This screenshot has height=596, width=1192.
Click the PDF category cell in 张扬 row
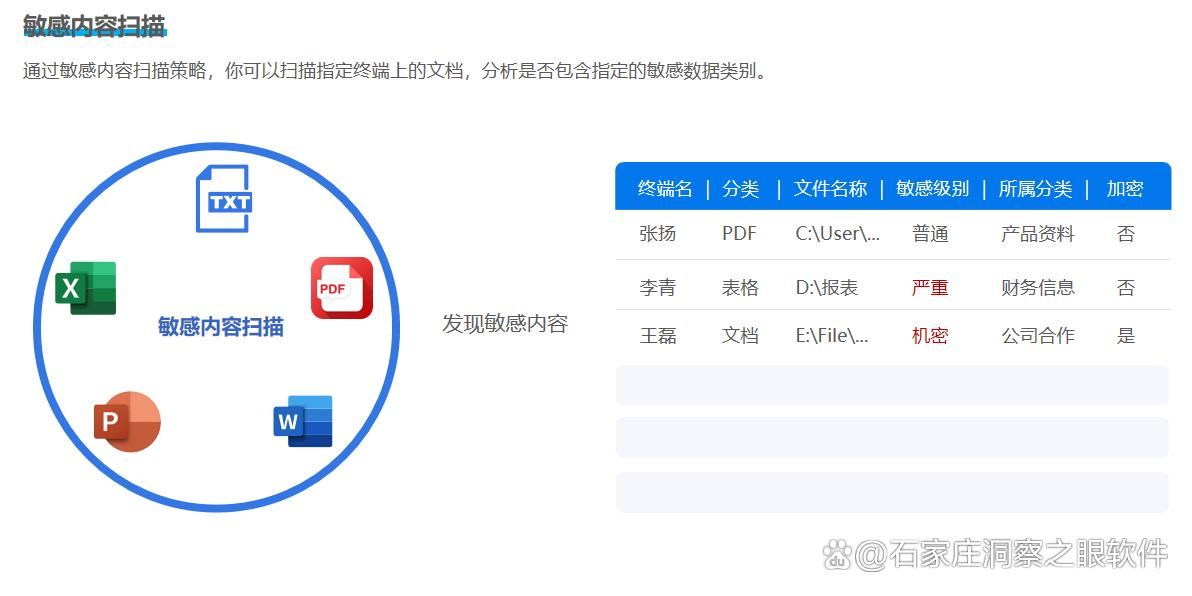click(x=739, y=234)
